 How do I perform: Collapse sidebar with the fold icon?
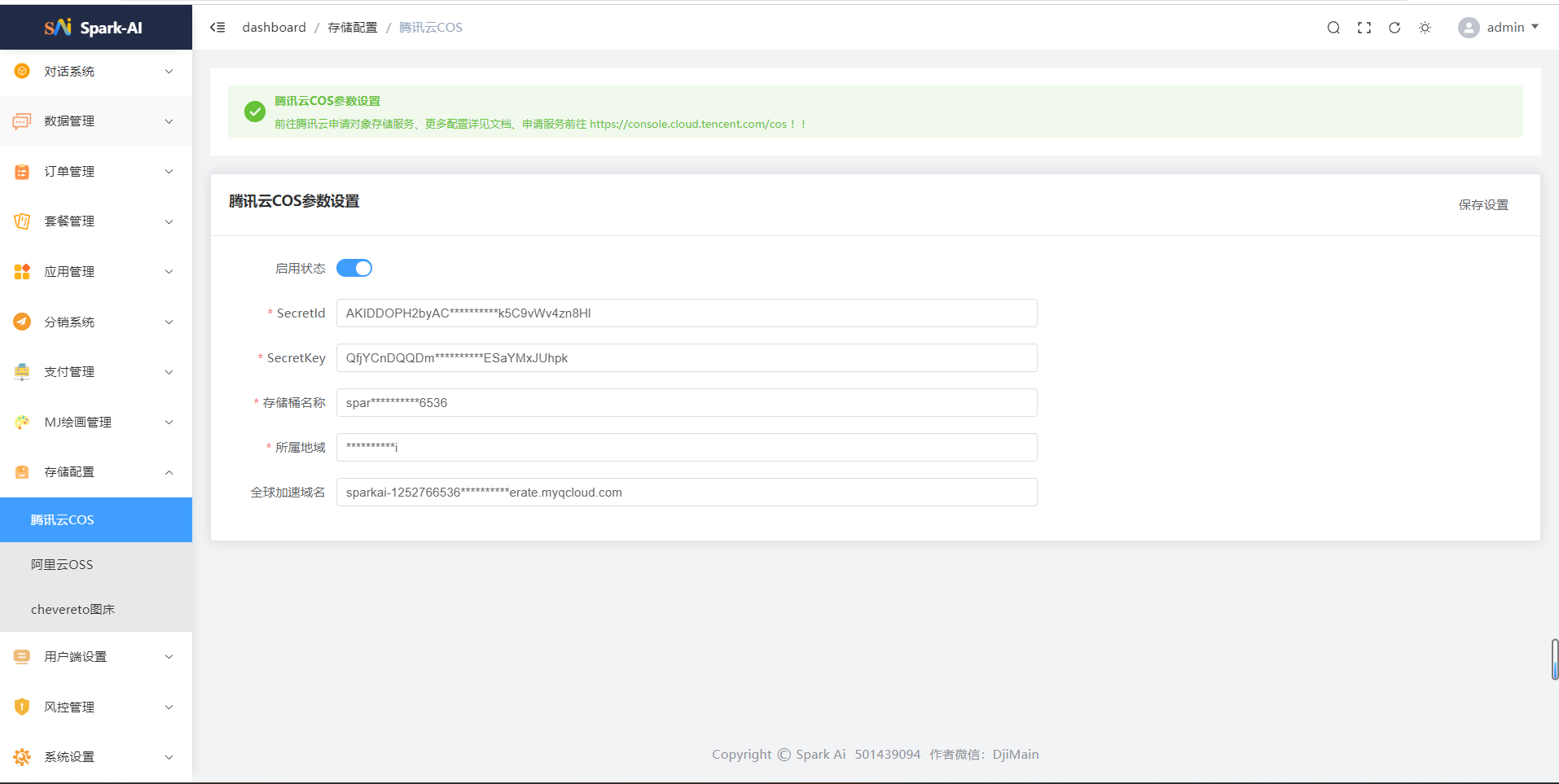(217, 28)
